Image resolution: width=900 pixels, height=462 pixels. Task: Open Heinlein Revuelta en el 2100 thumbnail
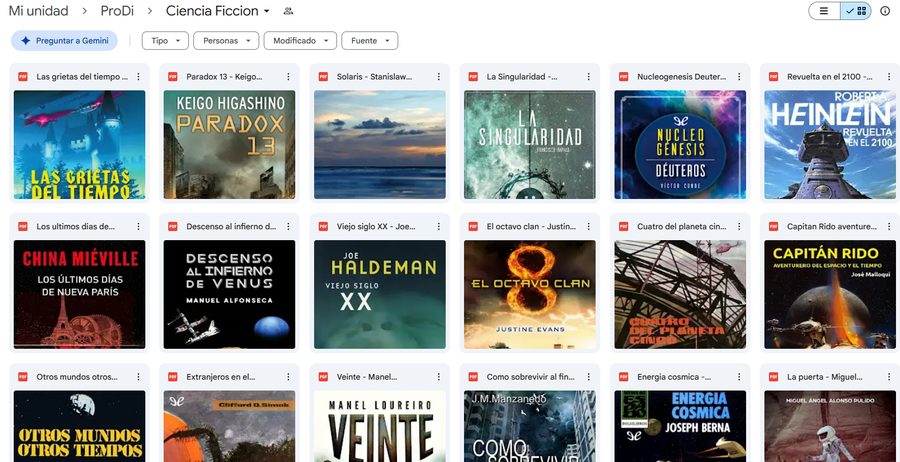pyautogui.click(x=830, y=145)
